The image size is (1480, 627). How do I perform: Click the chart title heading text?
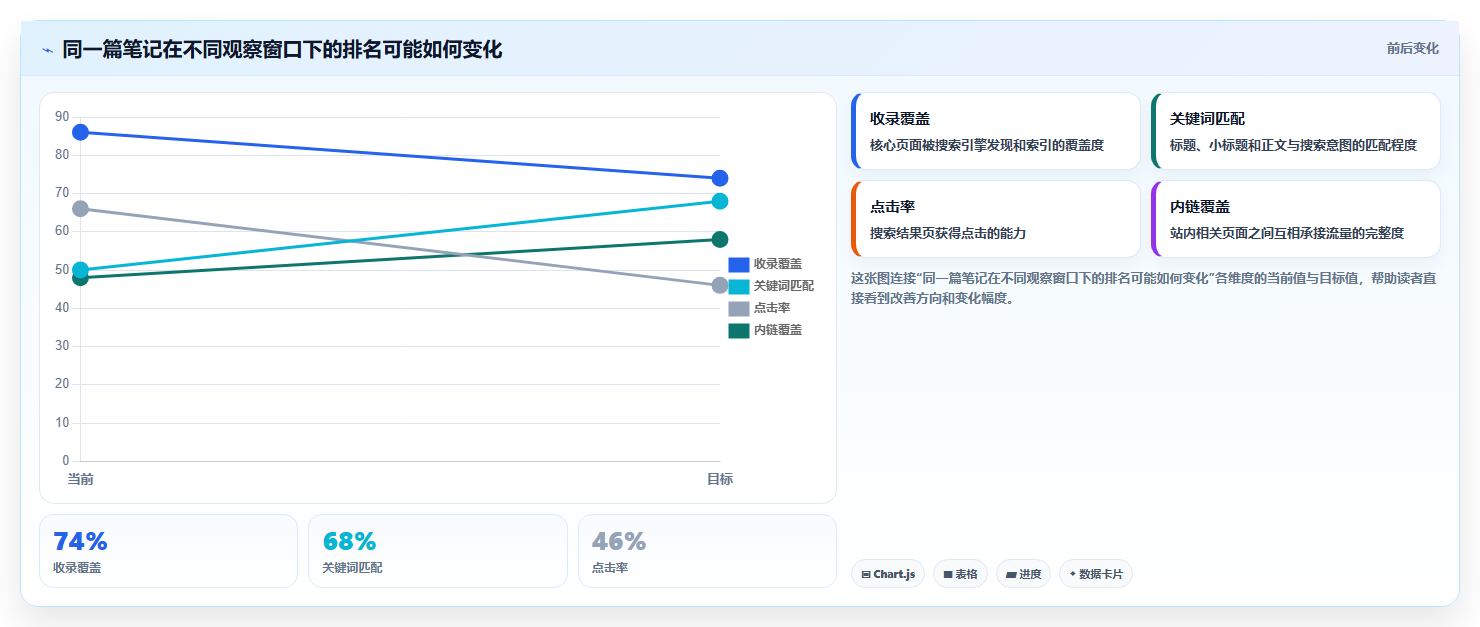click(x=282, y=49)
